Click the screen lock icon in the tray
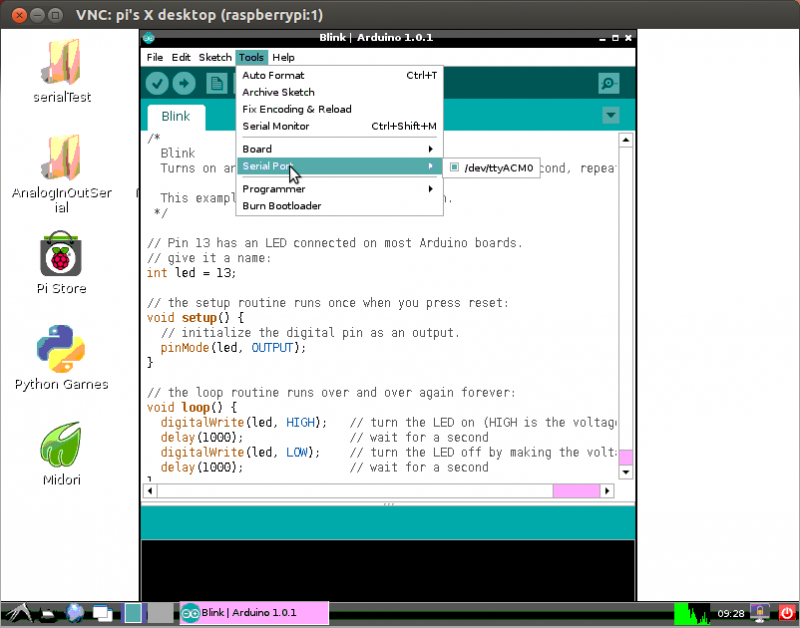 coord(760,613)
